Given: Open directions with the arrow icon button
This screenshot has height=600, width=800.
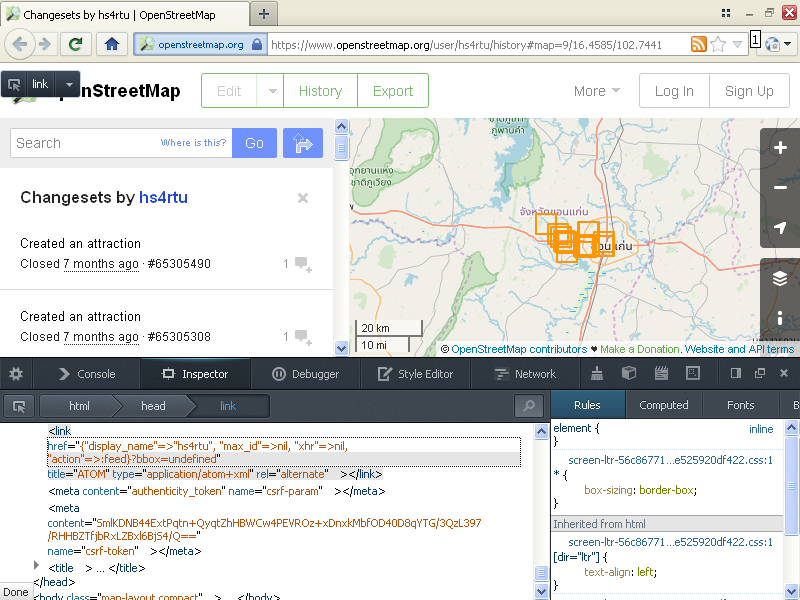Looking at the screenshot, I should tap(303, 143).
